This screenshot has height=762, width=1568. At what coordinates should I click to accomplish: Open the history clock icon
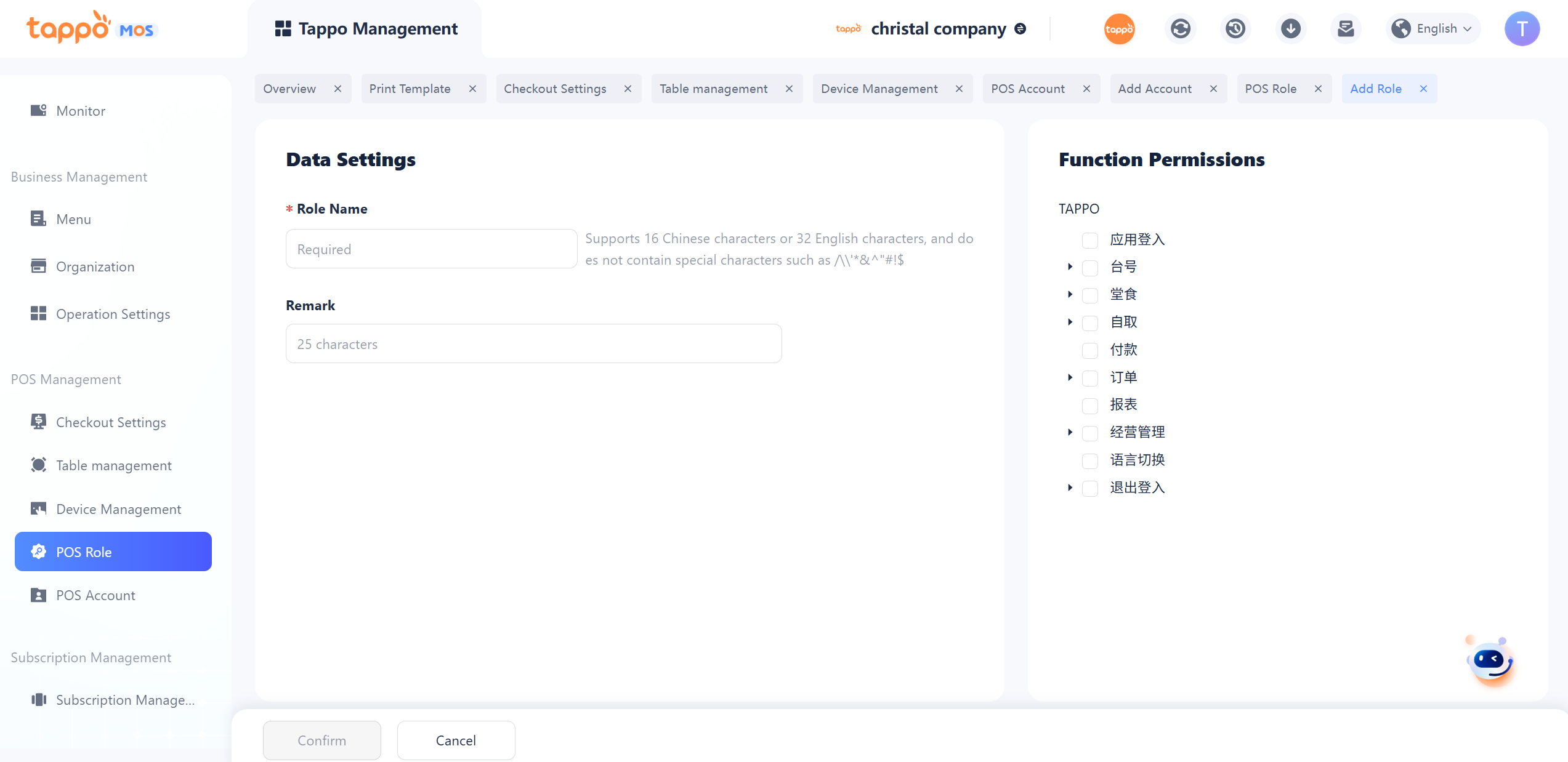coord(1235,29)
